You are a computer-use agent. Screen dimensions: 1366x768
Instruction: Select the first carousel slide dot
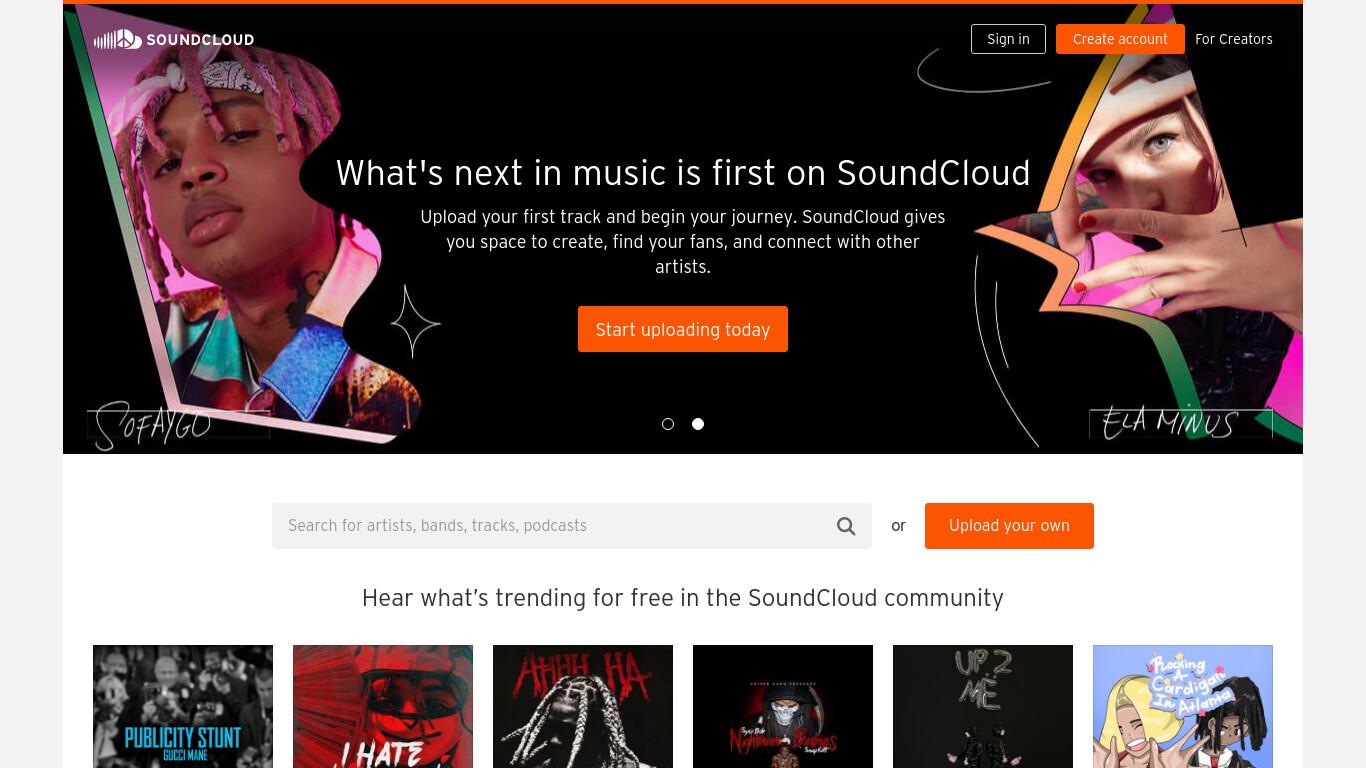[668, 424]
